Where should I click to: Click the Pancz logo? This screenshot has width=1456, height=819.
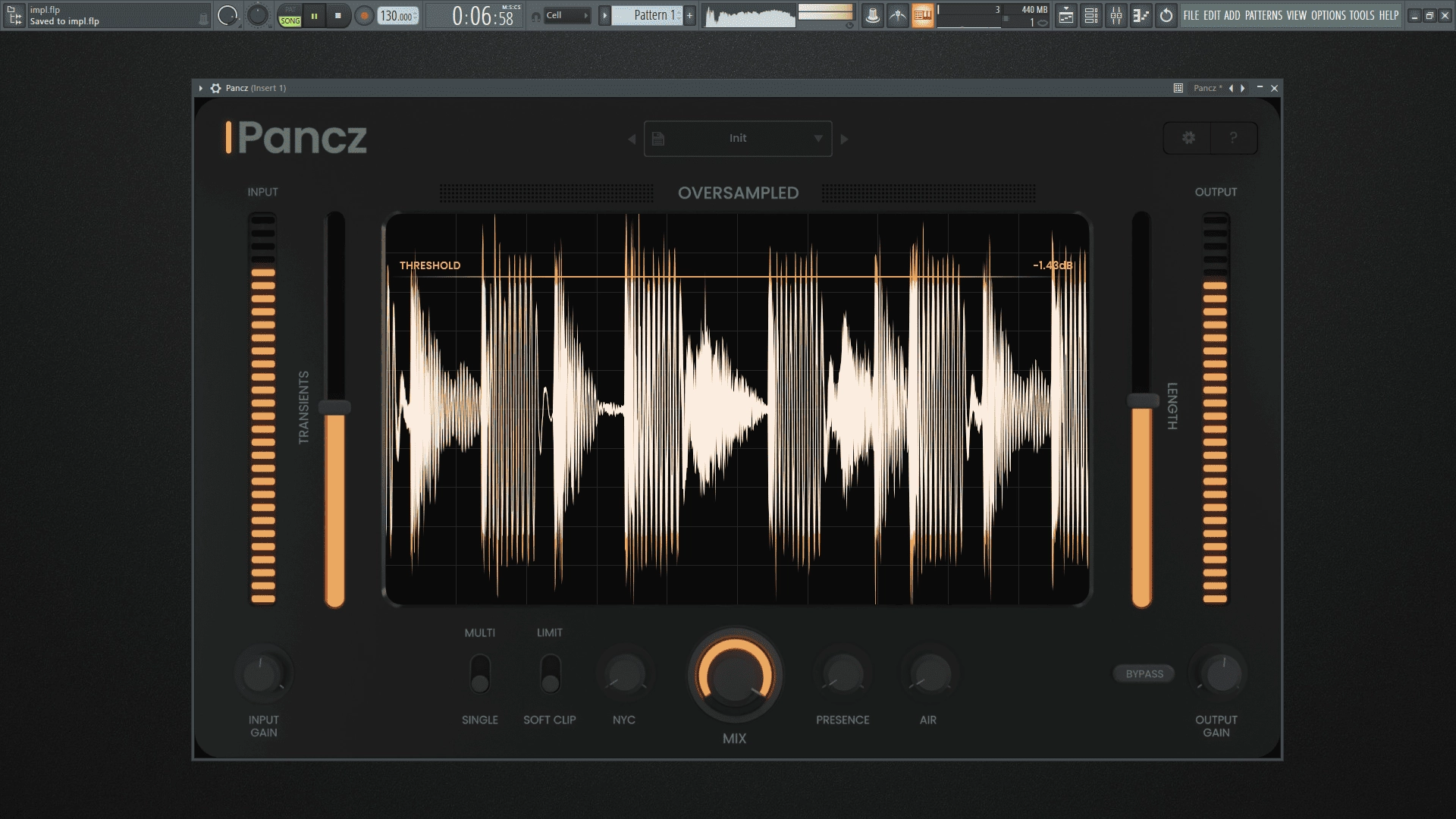(297, 138)
